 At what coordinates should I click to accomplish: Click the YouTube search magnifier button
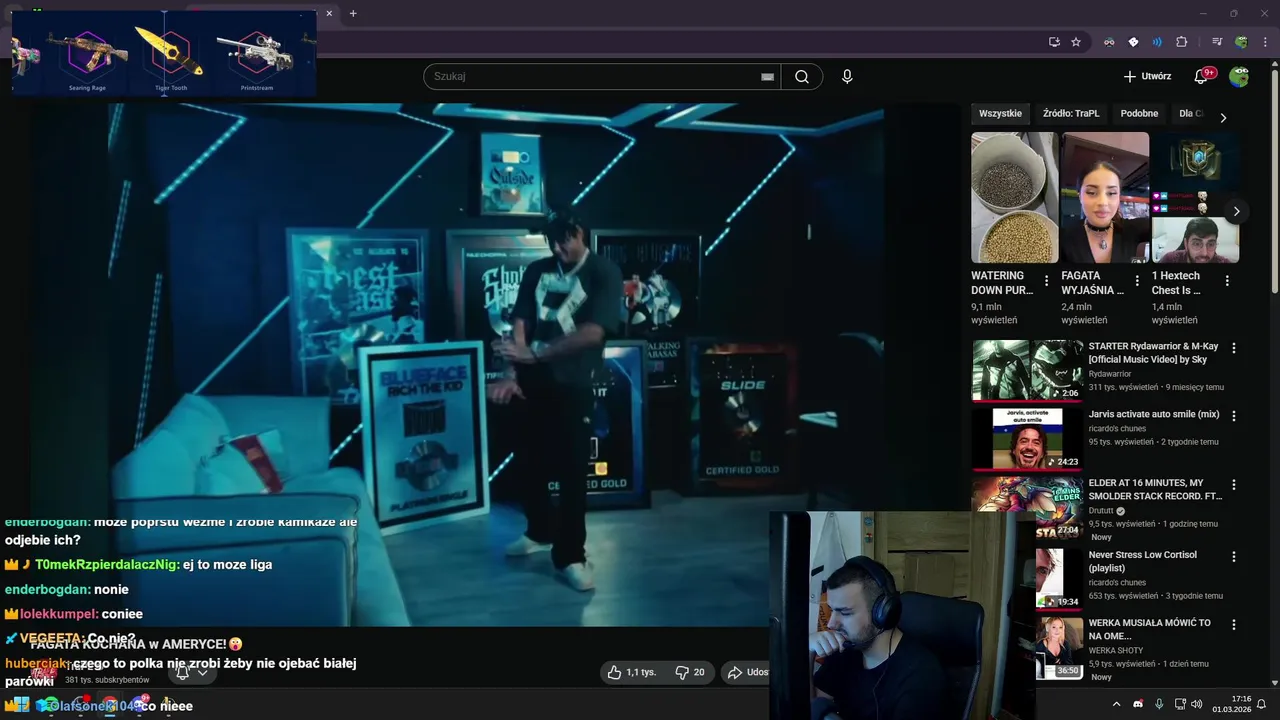coord(802,77)
